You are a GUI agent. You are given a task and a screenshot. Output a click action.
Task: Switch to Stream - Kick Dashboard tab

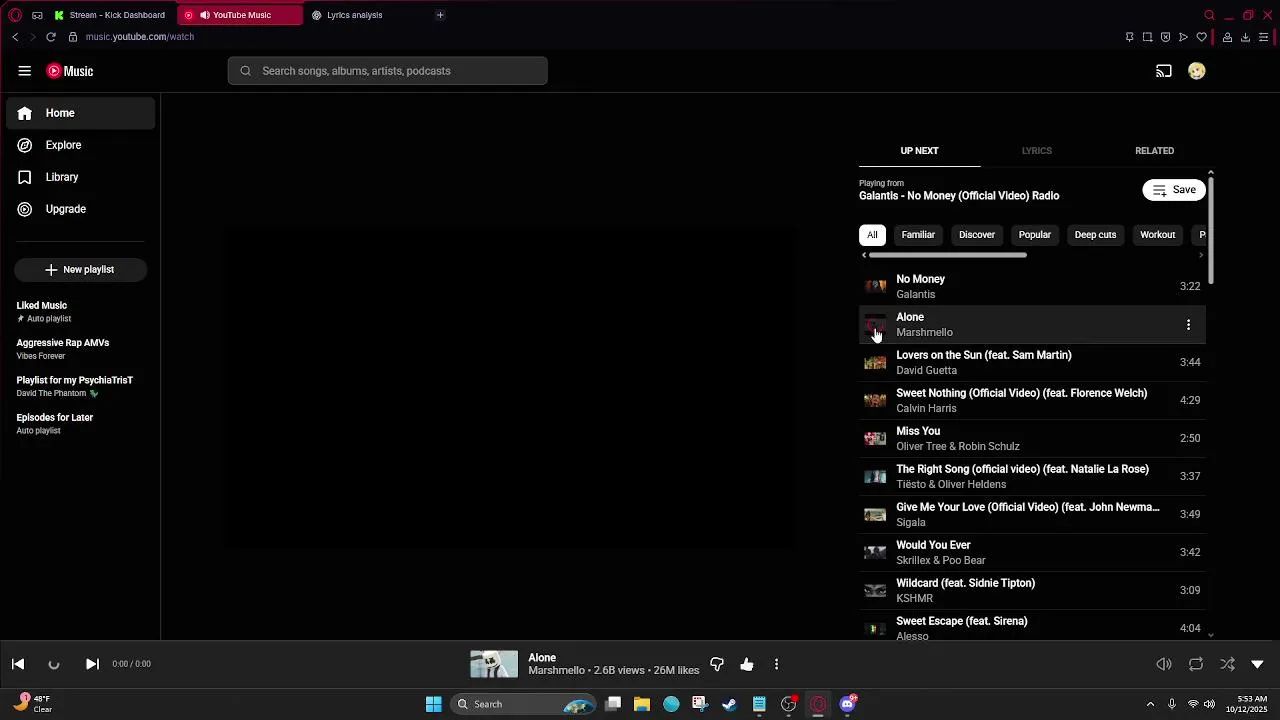tap(110, 15)
